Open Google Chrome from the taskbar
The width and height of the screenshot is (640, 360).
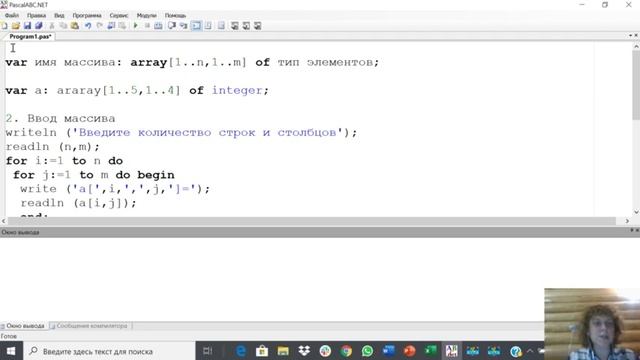346,351
